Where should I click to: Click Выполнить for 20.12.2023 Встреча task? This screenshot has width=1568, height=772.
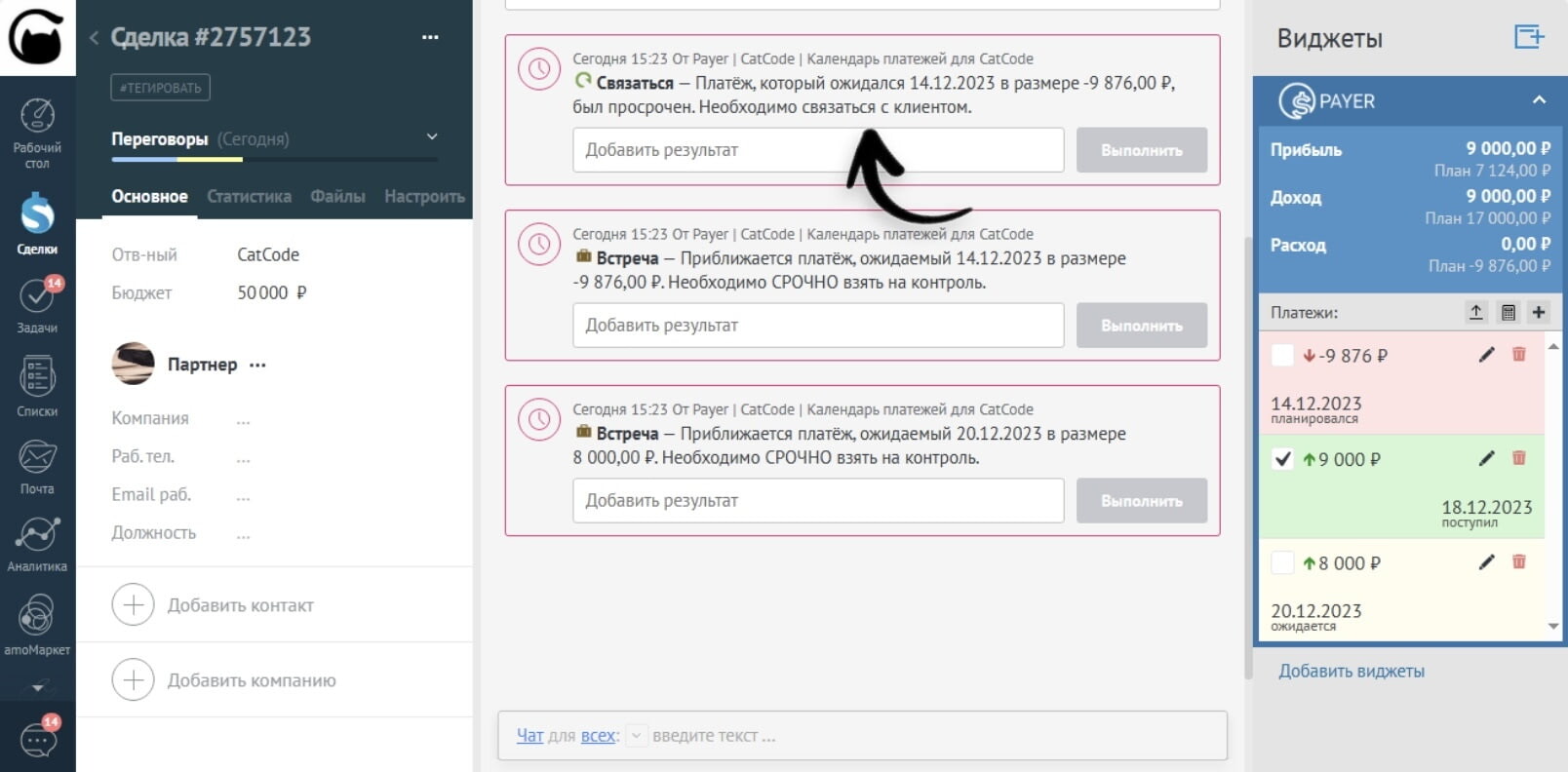pos(1142,500)
